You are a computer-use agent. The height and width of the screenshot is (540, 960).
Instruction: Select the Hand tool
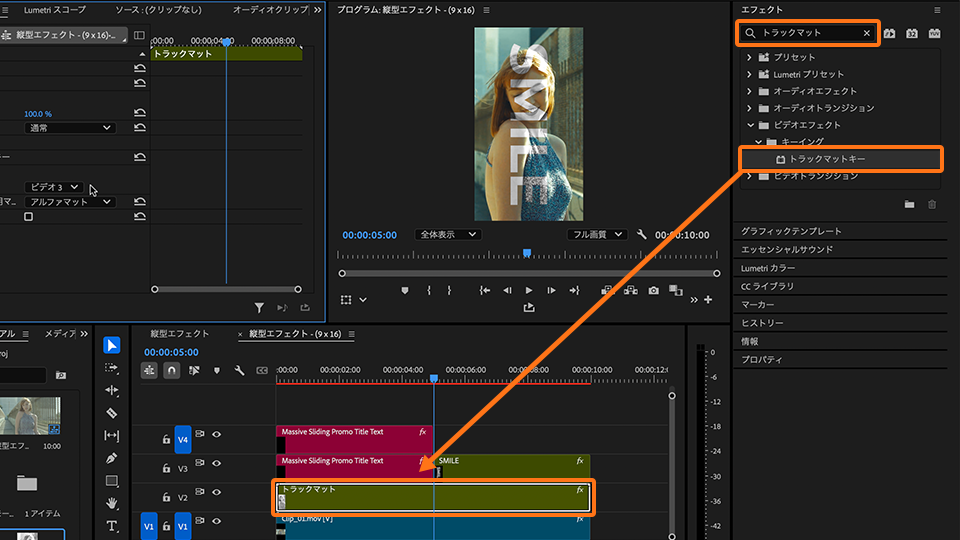[x=111, y=503]
